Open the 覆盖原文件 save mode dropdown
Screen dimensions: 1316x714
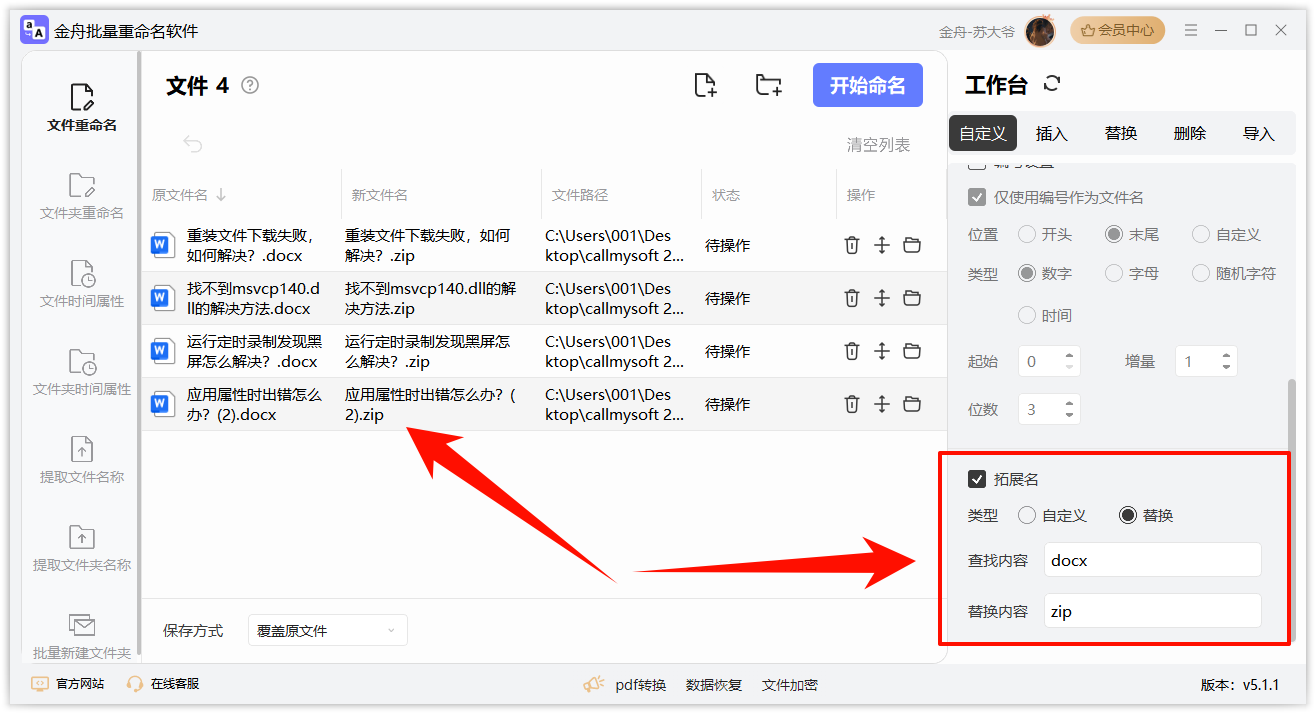click(327, 630)
